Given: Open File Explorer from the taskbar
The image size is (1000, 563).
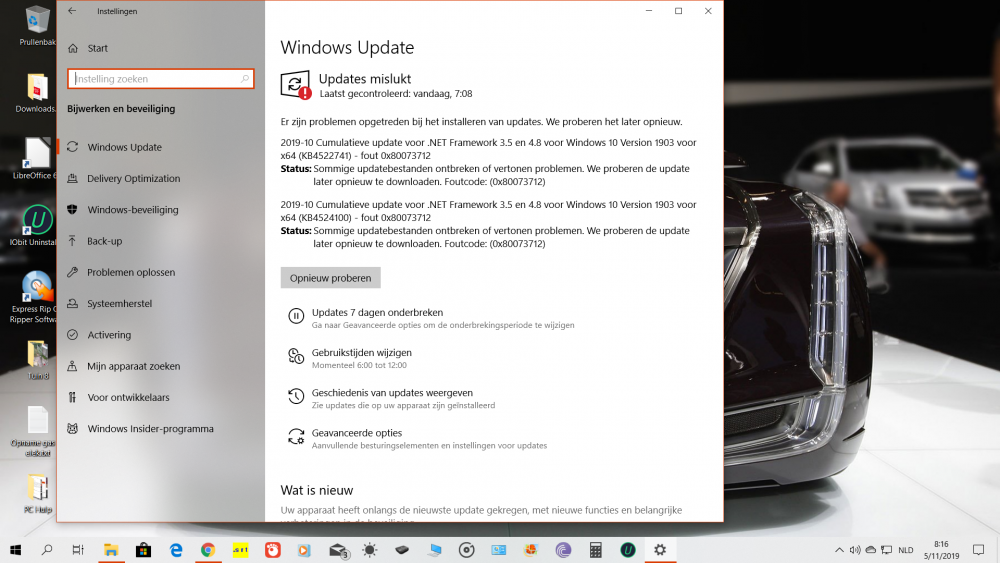Looking at the screenshot, I should tap(111, 550).
